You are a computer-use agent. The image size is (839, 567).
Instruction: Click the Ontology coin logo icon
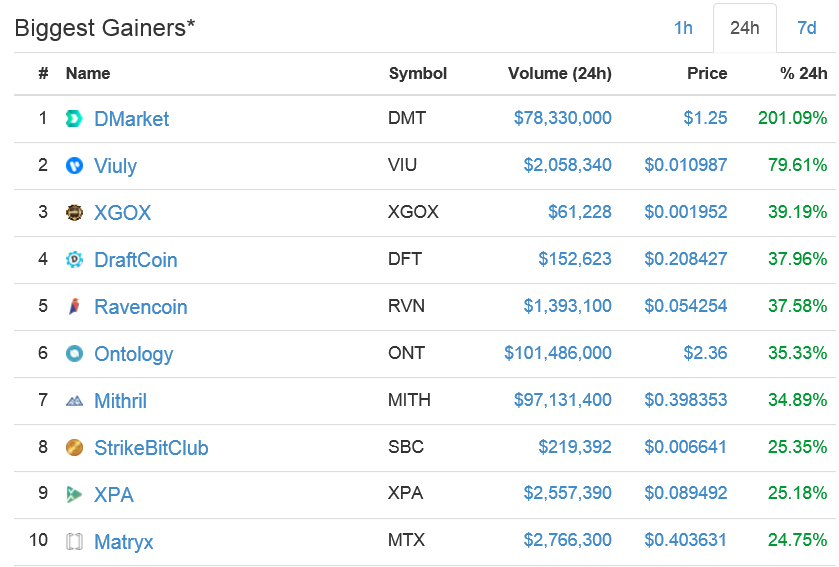(74, 354)
